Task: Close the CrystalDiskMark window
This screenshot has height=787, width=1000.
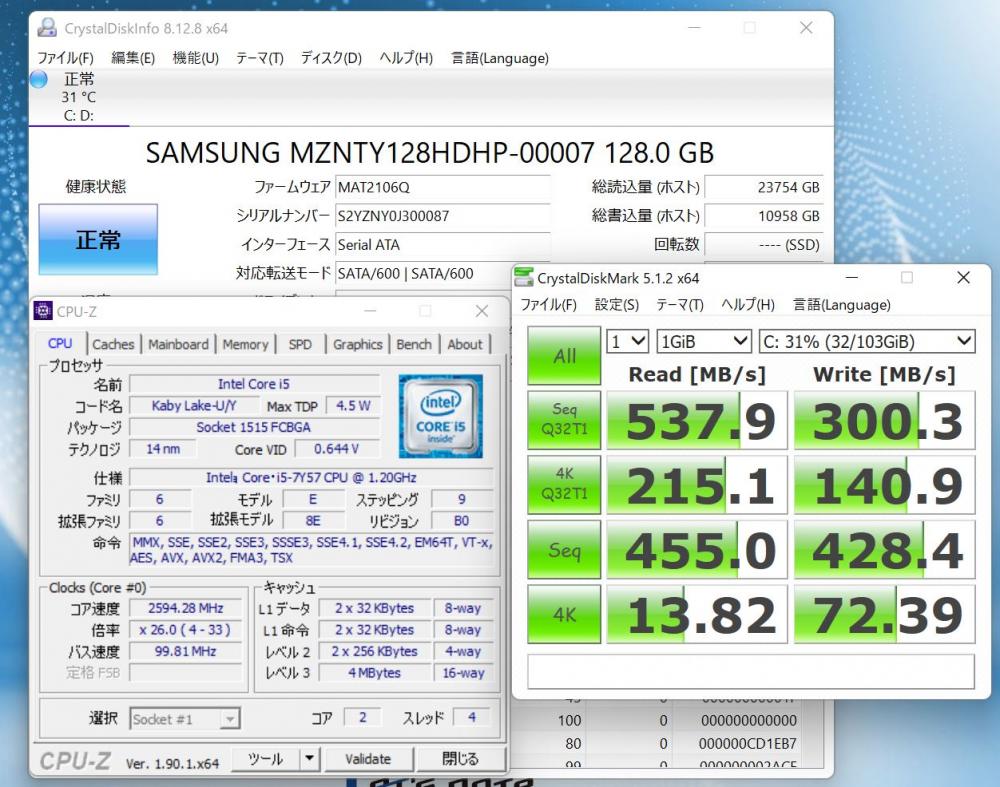Action: point(964,277)
